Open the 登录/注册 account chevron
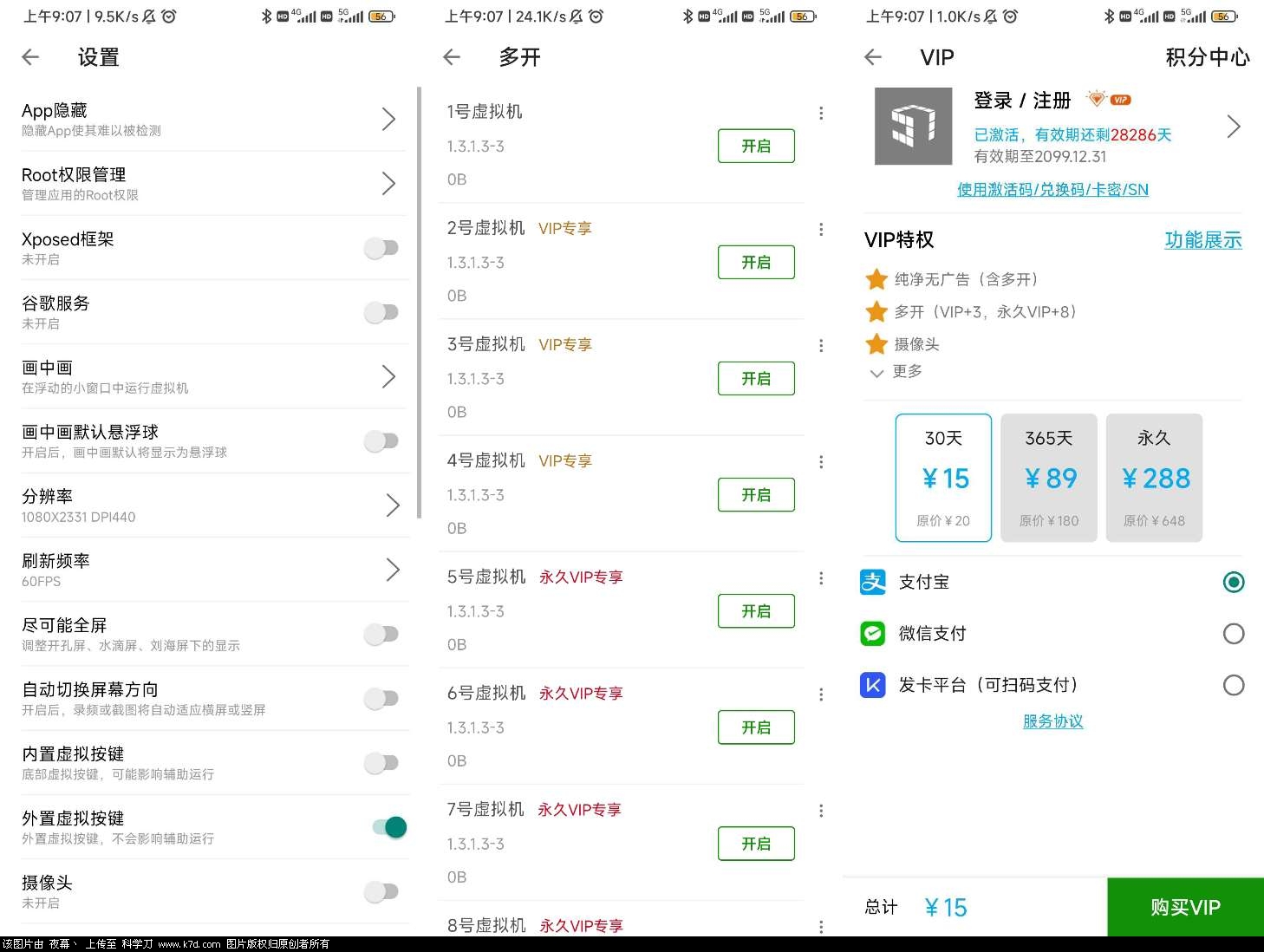 click(1234, 127)
